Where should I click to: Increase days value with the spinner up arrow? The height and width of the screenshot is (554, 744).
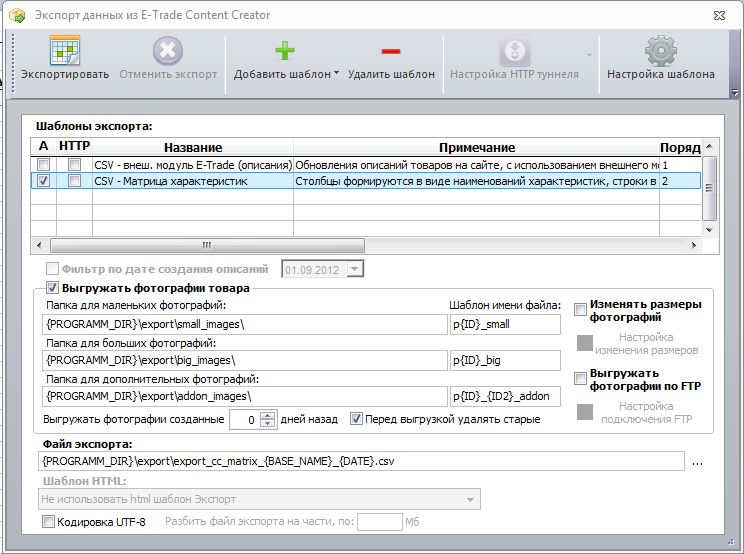click(268, 415)
